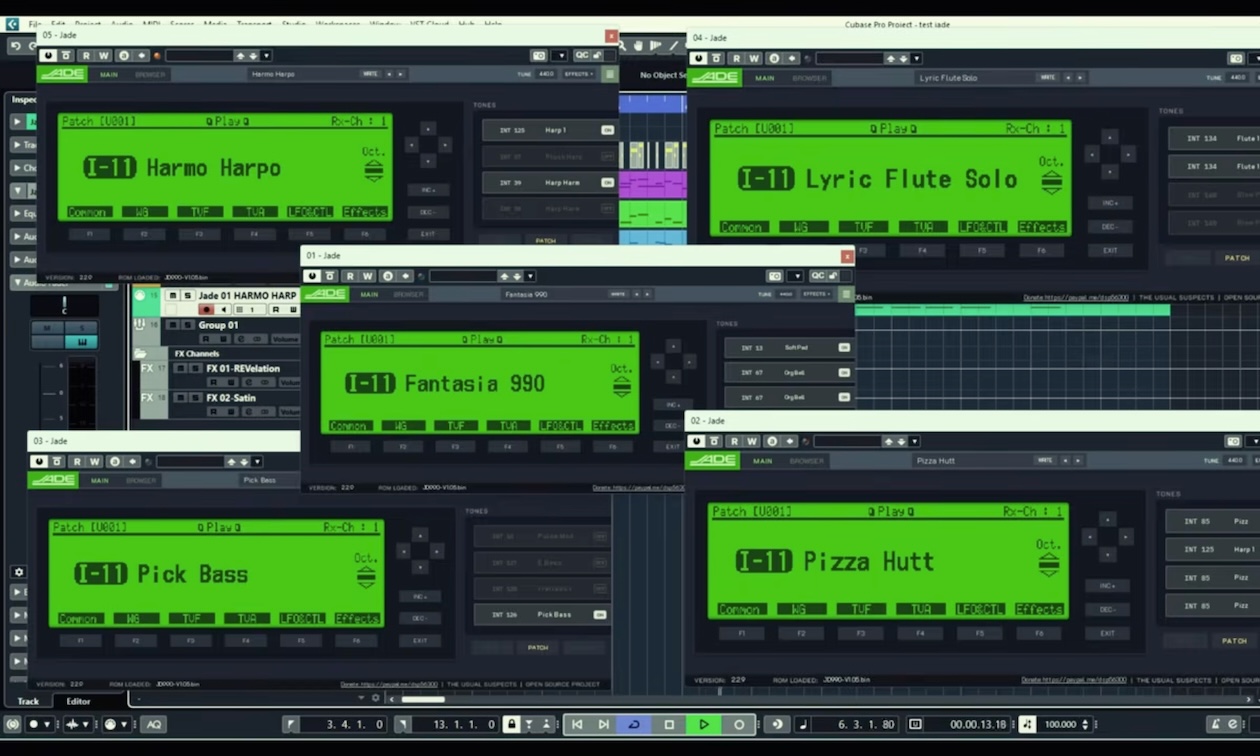Open the Editor tab at bottom left
The image size is (1260, 756).
(x=78, y=701)
